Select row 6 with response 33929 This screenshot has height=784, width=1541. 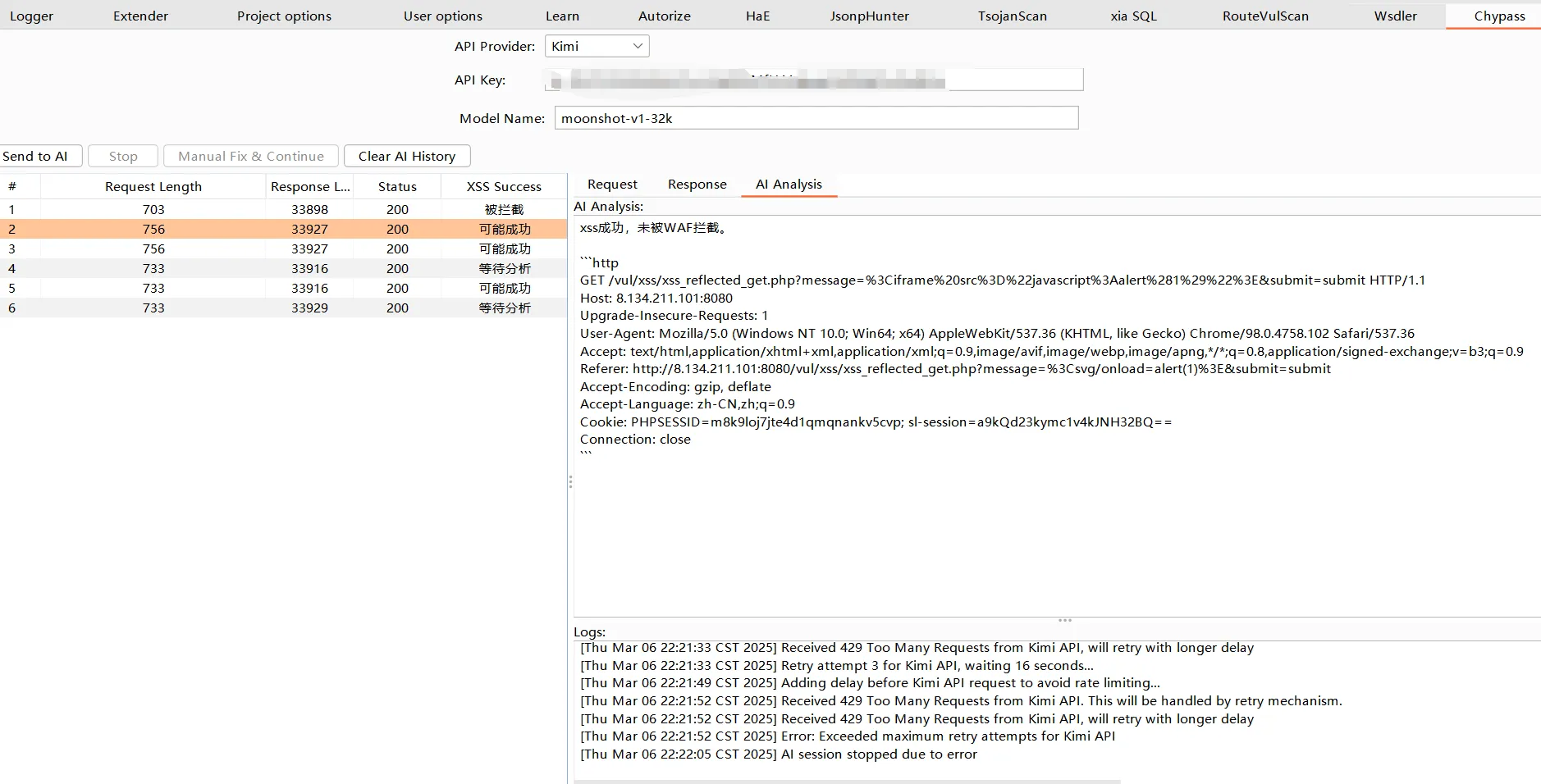coord(283,308)
